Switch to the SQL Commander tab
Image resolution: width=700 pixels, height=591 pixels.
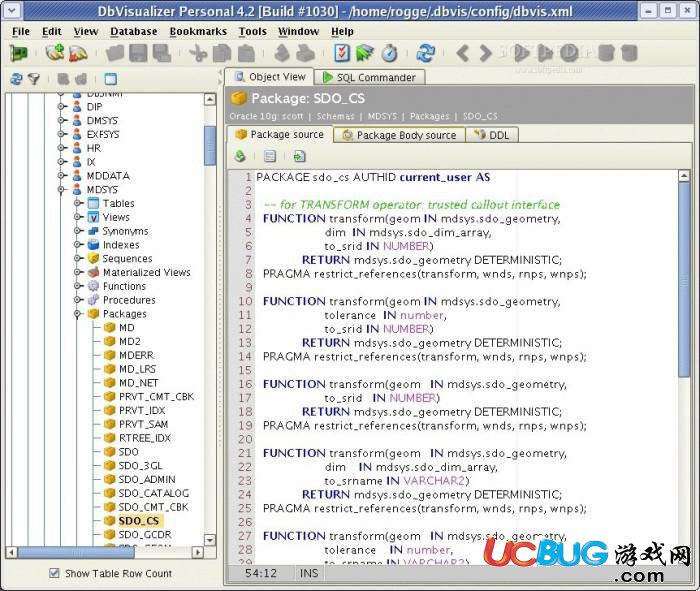pos(369,77)
